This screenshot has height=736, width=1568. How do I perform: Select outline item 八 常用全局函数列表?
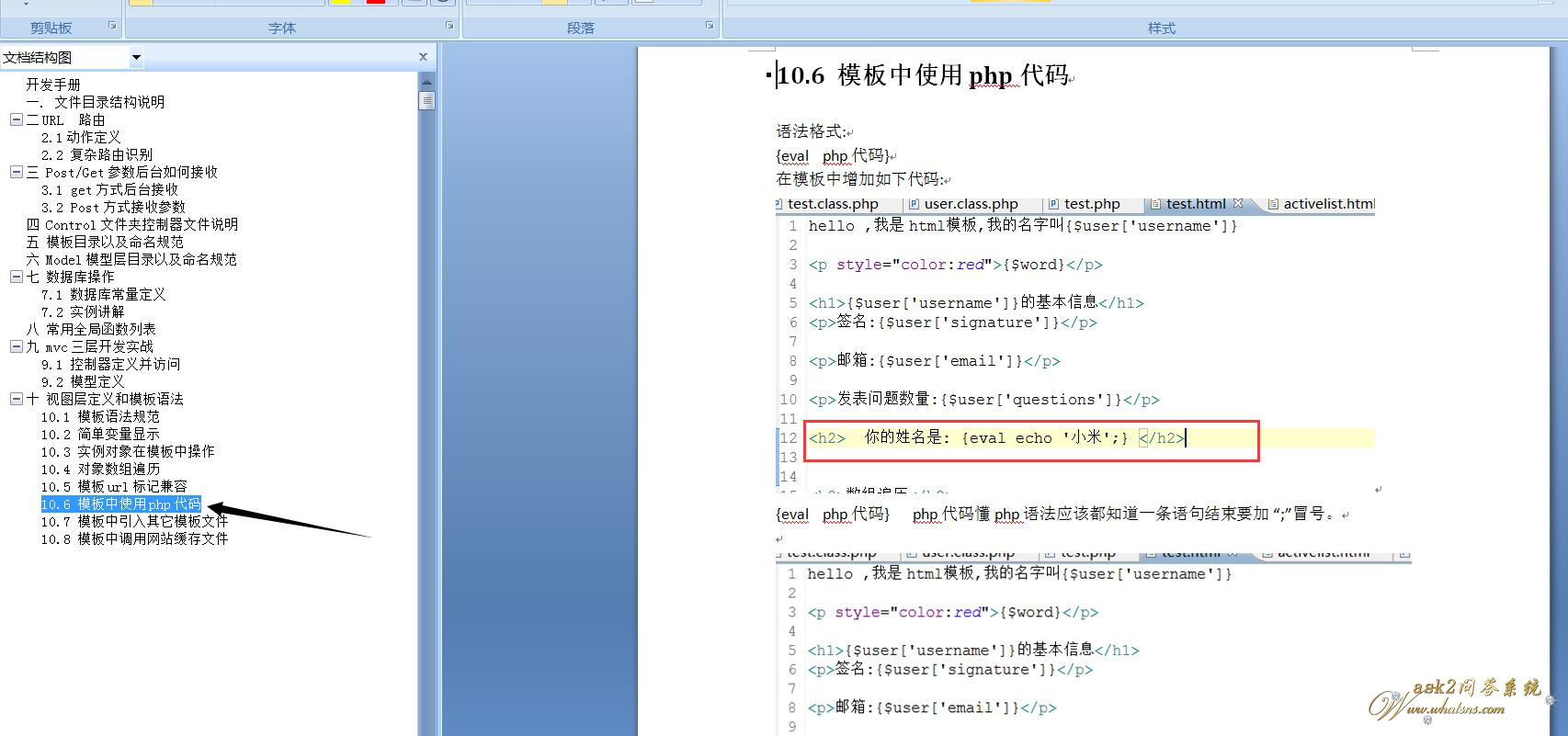point(91,329)
